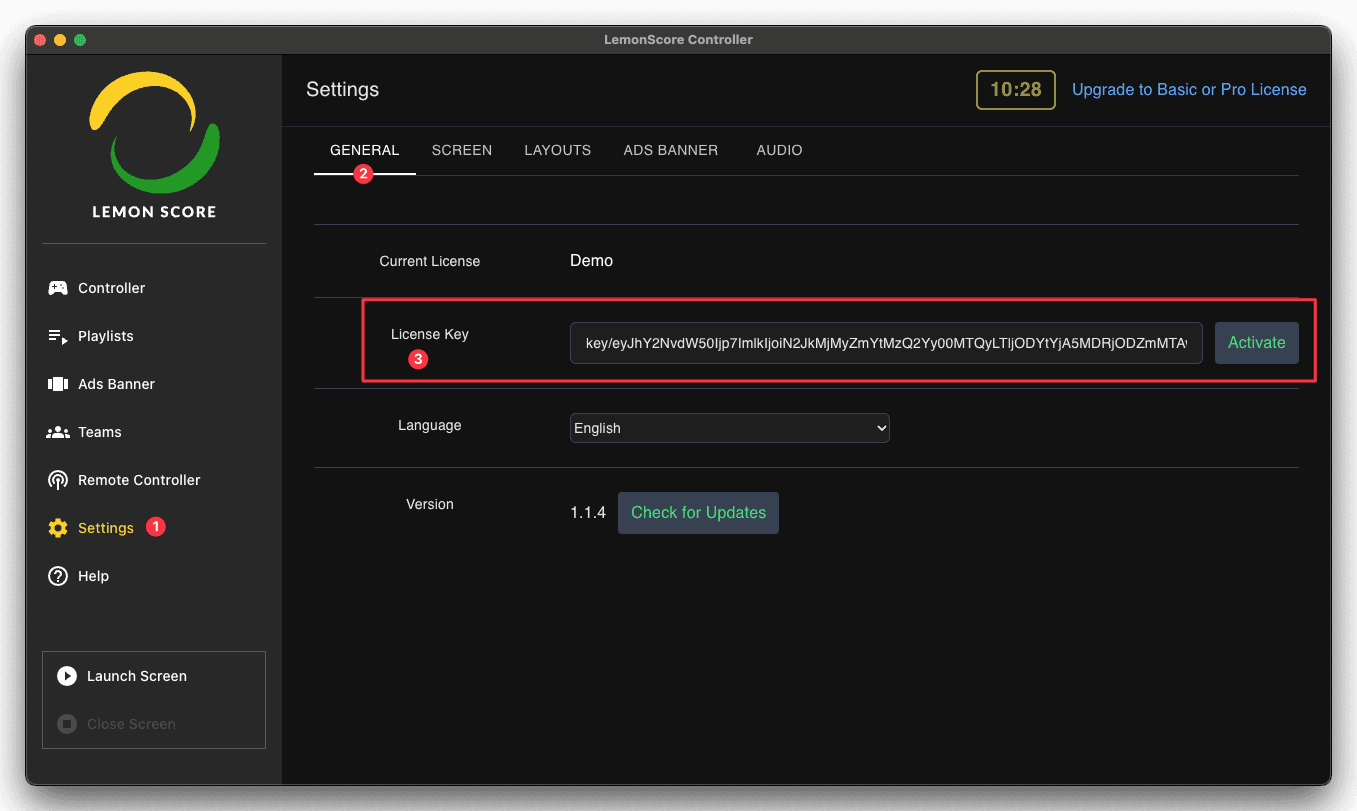Open the Layouts tab
Screen dimensions: 1357x811
tap(557, 150)
